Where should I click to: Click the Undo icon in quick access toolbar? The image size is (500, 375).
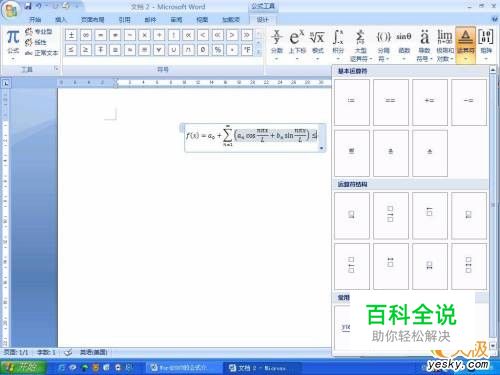coord(38,6)
